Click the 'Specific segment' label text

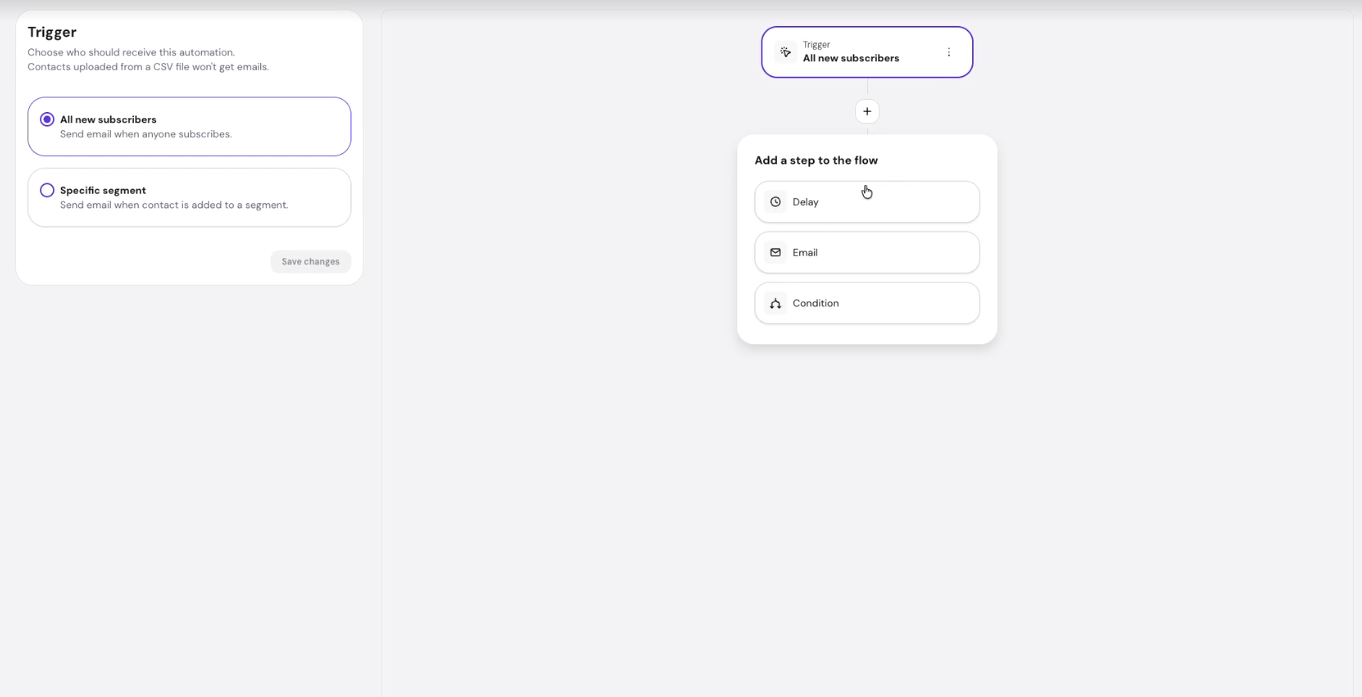click(103, 190)
